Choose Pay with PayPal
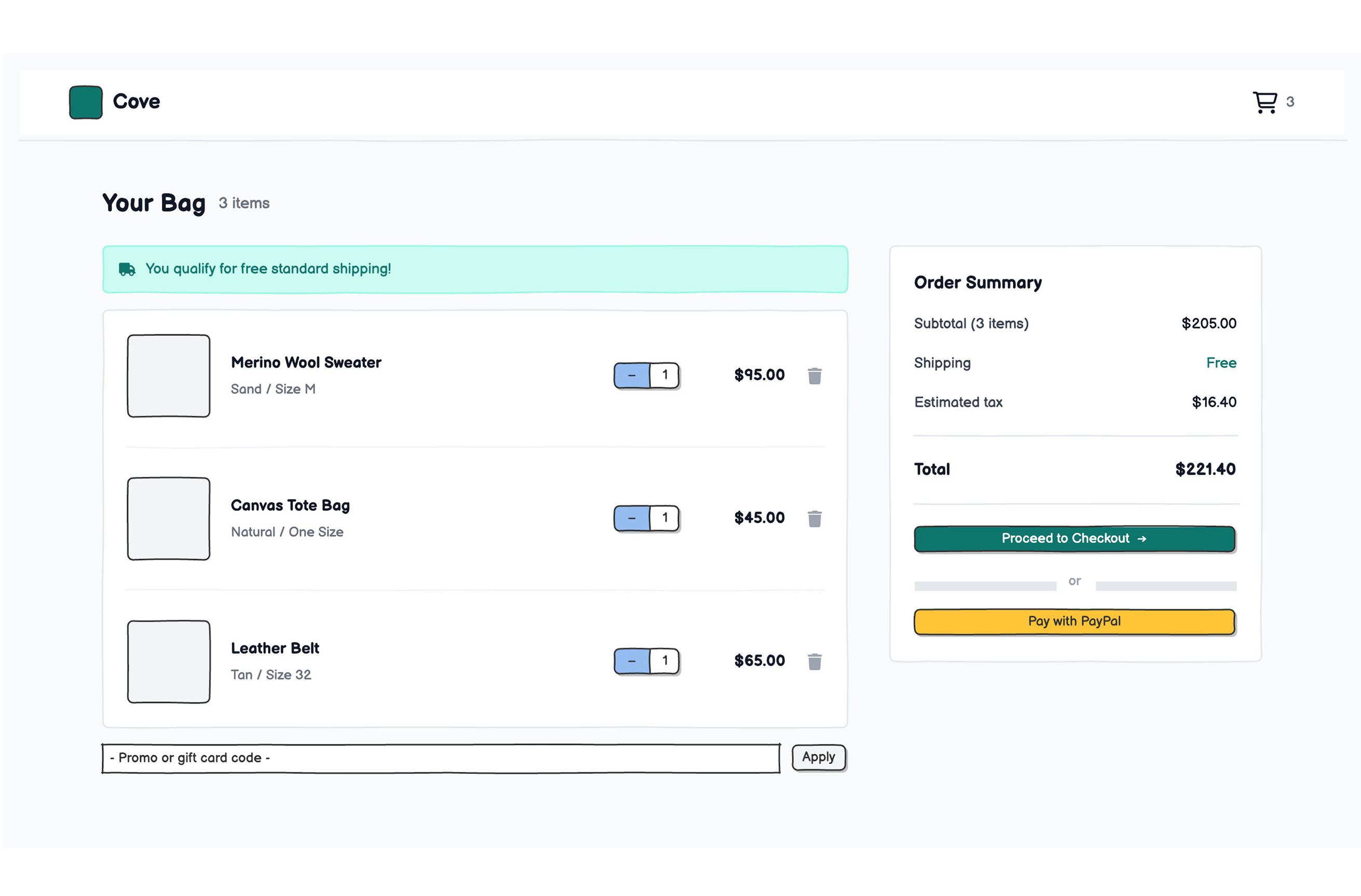Viewport: 1361px width, 896px height. 1074,622
